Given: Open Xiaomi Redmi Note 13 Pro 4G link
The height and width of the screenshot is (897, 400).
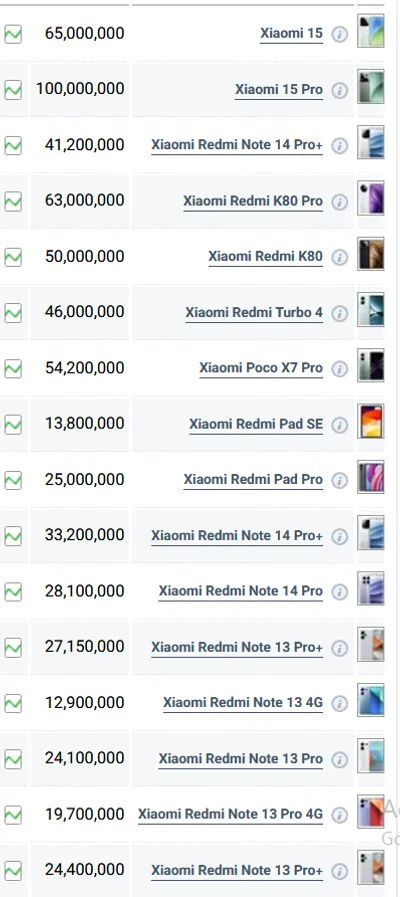Looking at the screenshot, I should [231, 814].
